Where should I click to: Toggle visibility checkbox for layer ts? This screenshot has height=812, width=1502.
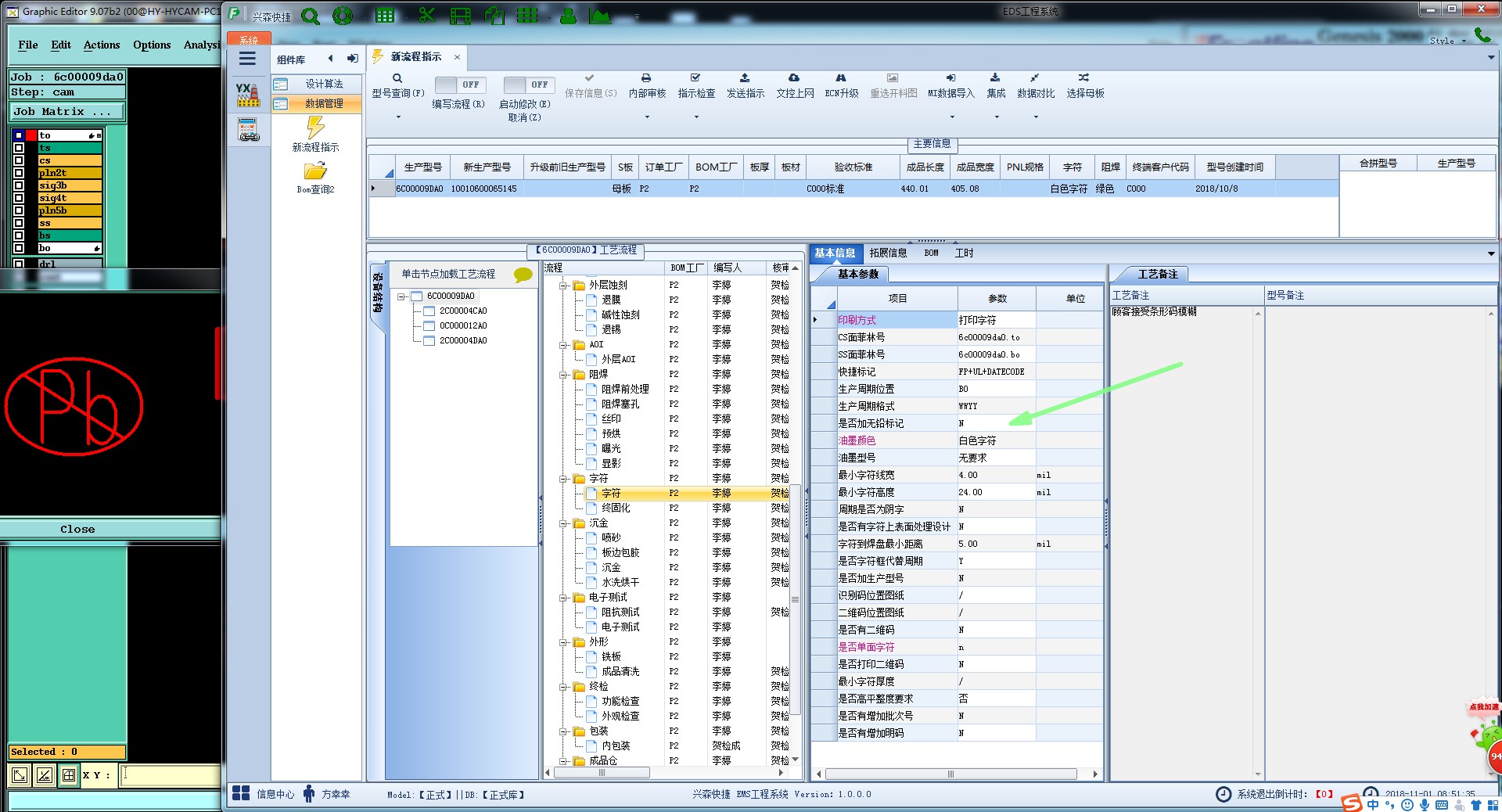(19, 148)
